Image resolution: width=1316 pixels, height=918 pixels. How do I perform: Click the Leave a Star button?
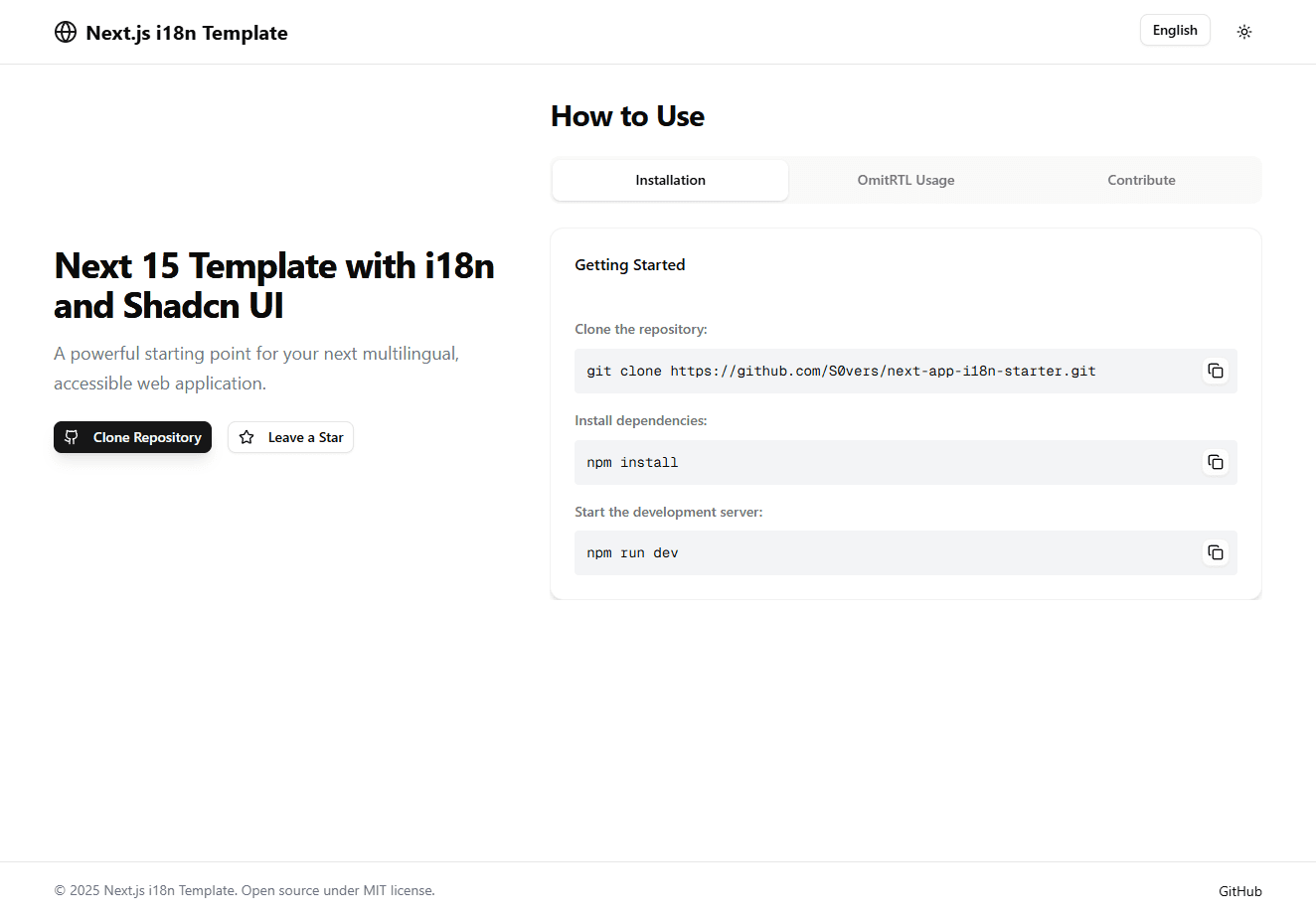tap(290, 437)
